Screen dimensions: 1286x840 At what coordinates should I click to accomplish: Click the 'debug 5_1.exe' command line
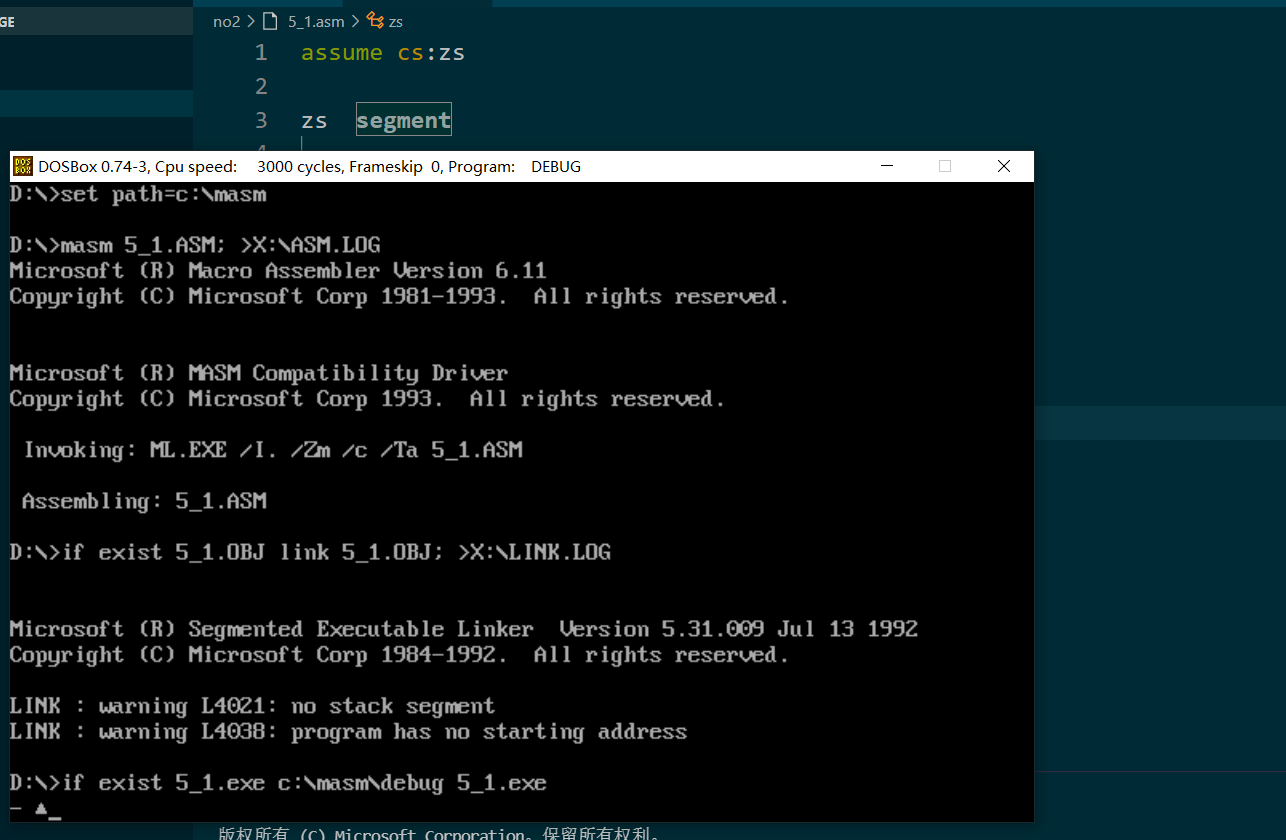[x=278, y=783]
